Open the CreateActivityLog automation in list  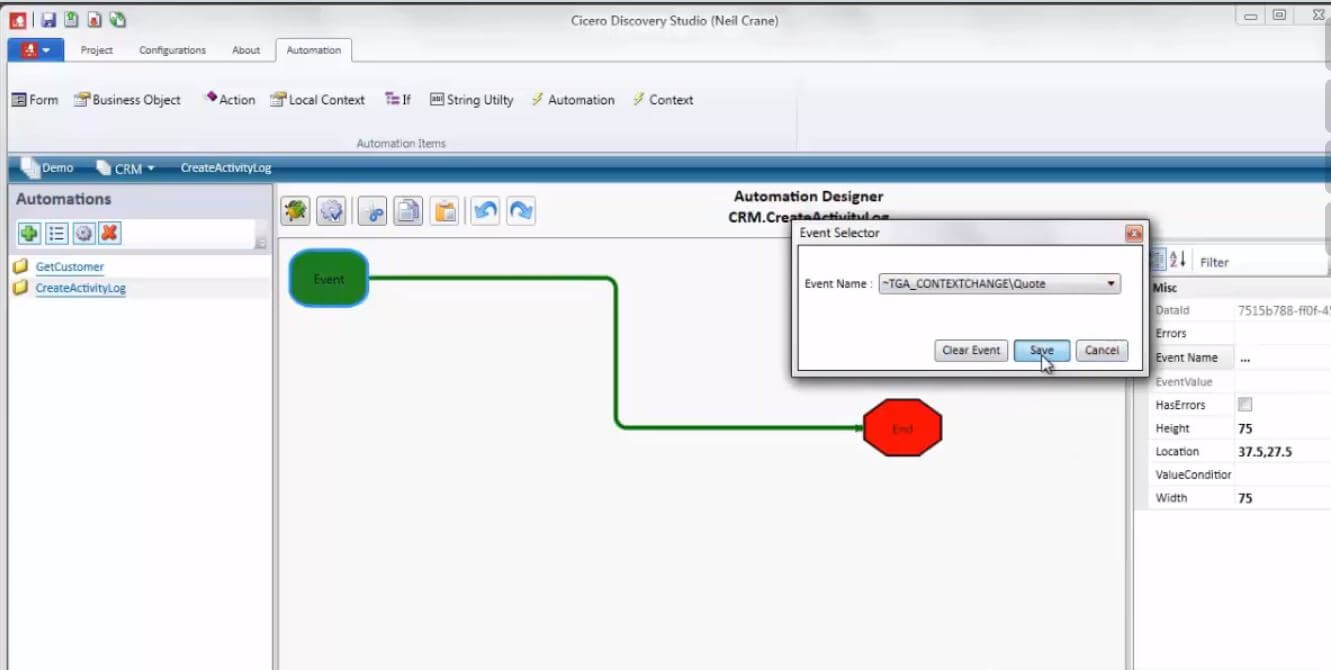(x=80, y=288)
